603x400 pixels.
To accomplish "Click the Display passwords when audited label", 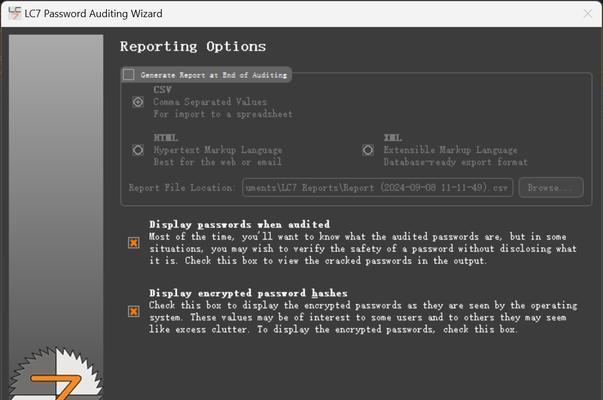I will click(x=239, y=224).
